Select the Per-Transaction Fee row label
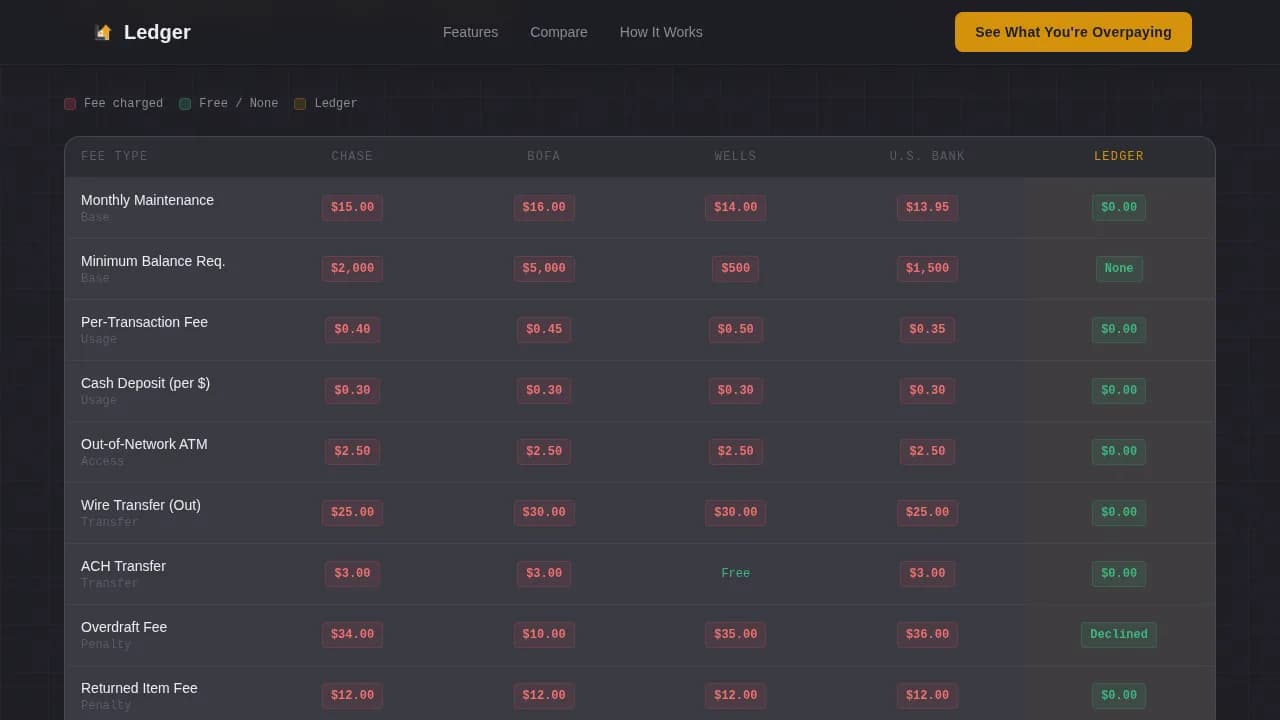The image size is (1280, 720). (144, 322)
